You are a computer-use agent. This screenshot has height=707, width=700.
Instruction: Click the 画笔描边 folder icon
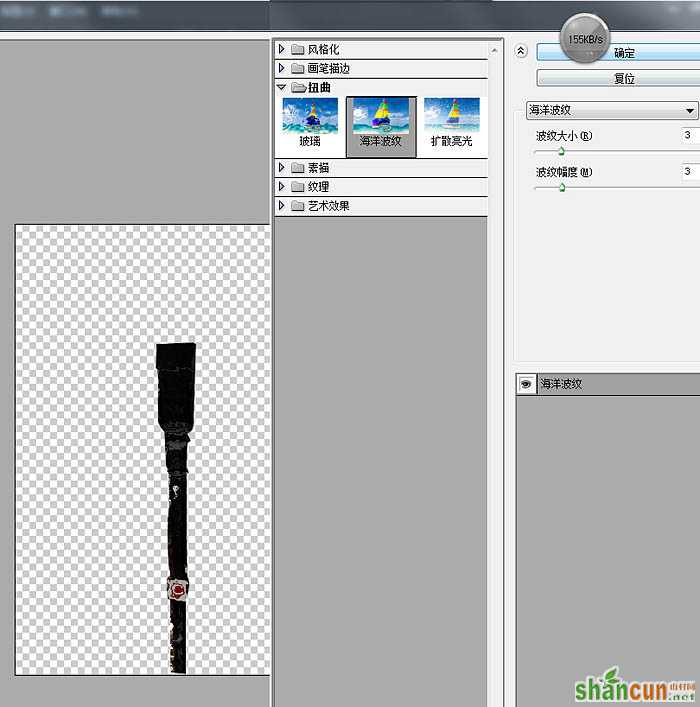tap(297, 68)
